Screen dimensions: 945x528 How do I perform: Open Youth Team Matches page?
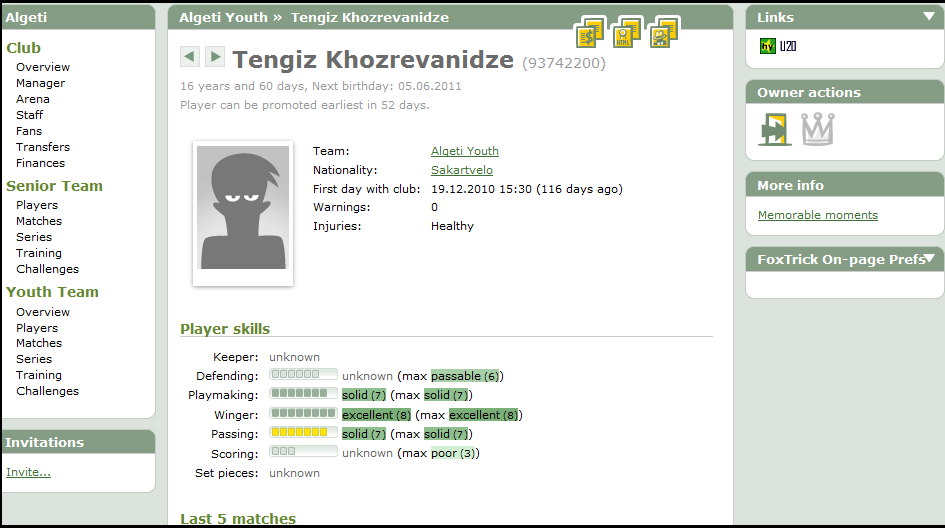[x=39, y=343]
